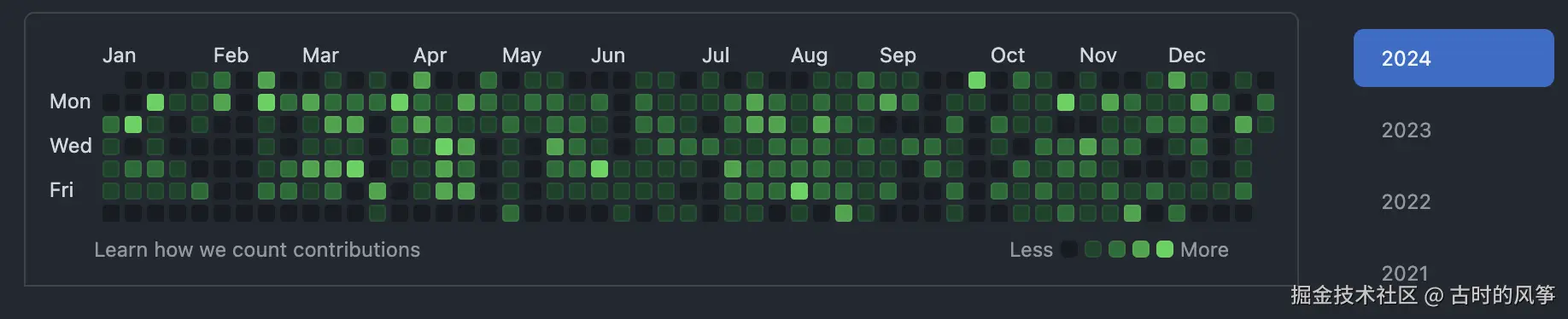Click the Less legend label

(1031, 250)
